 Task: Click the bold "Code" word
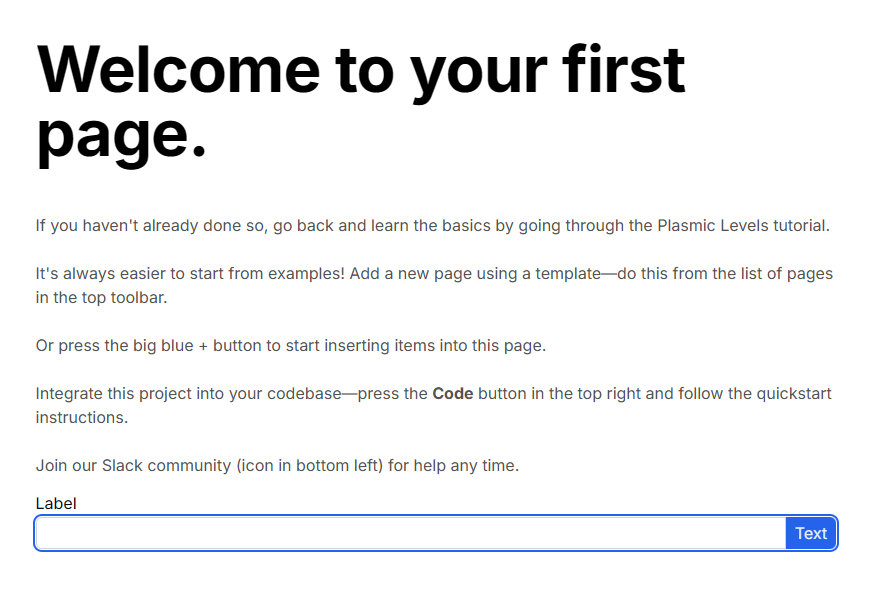452,393
